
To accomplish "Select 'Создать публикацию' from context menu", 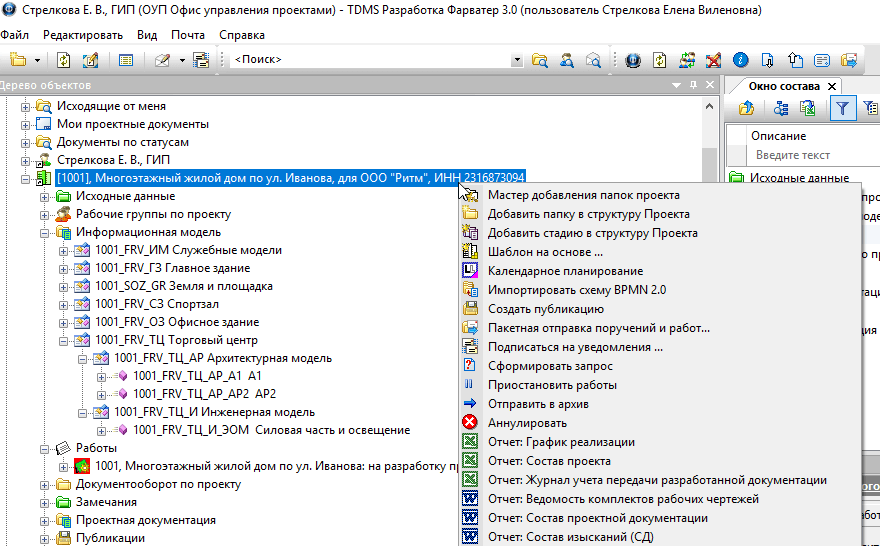I will pos(545,309).
